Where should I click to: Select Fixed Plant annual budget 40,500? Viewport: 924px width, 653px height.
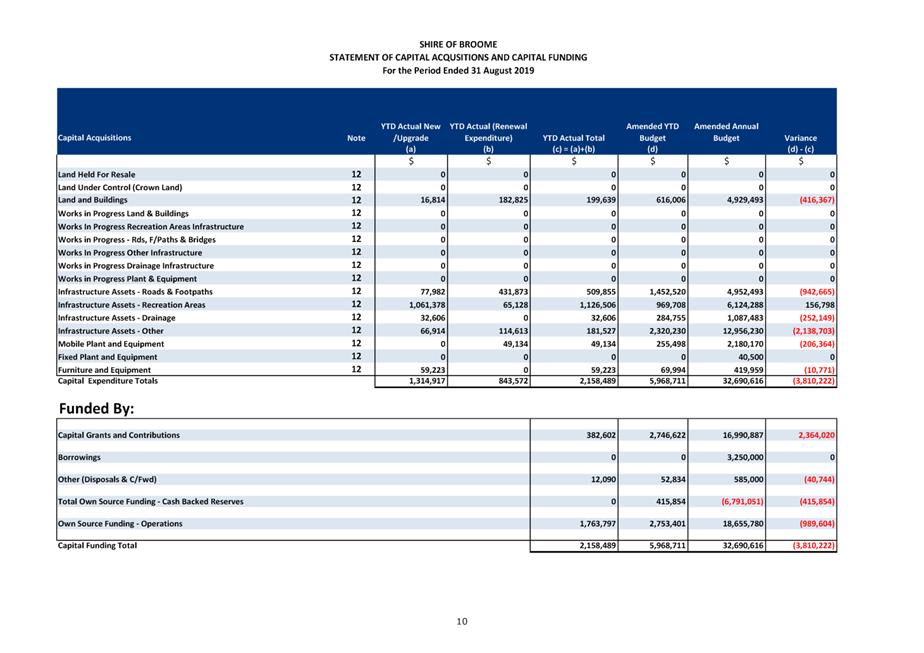pos(751,357)
